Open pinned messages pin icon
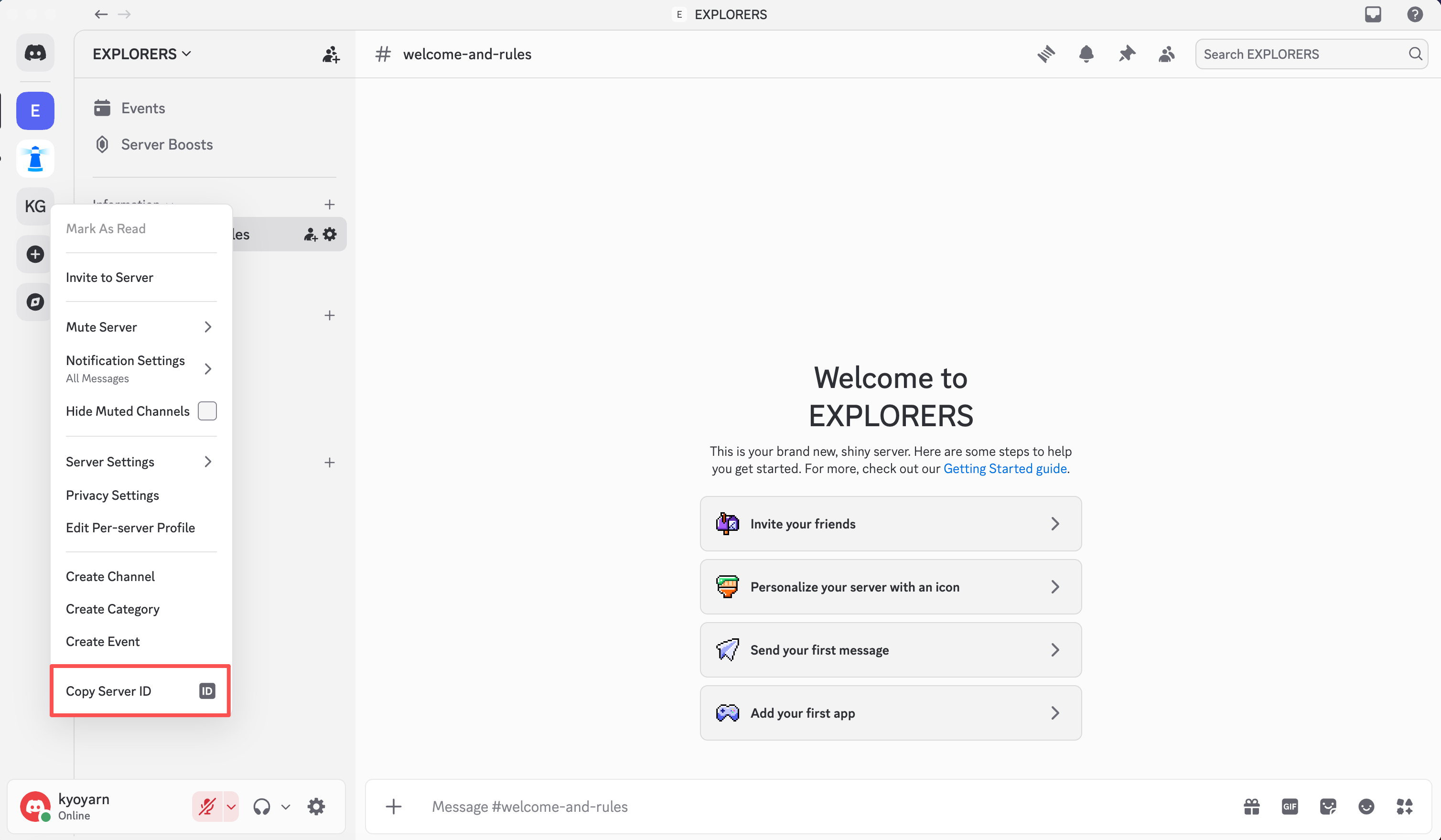 pos(1127,54)
